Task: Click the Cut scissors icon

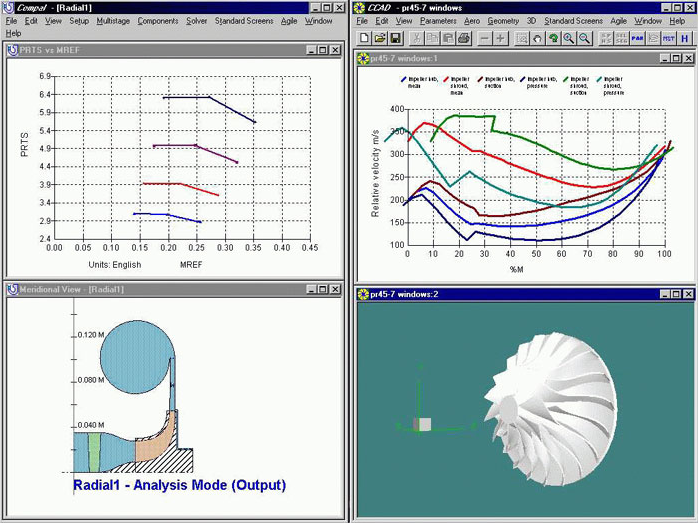Action: [x=416, y=38]
